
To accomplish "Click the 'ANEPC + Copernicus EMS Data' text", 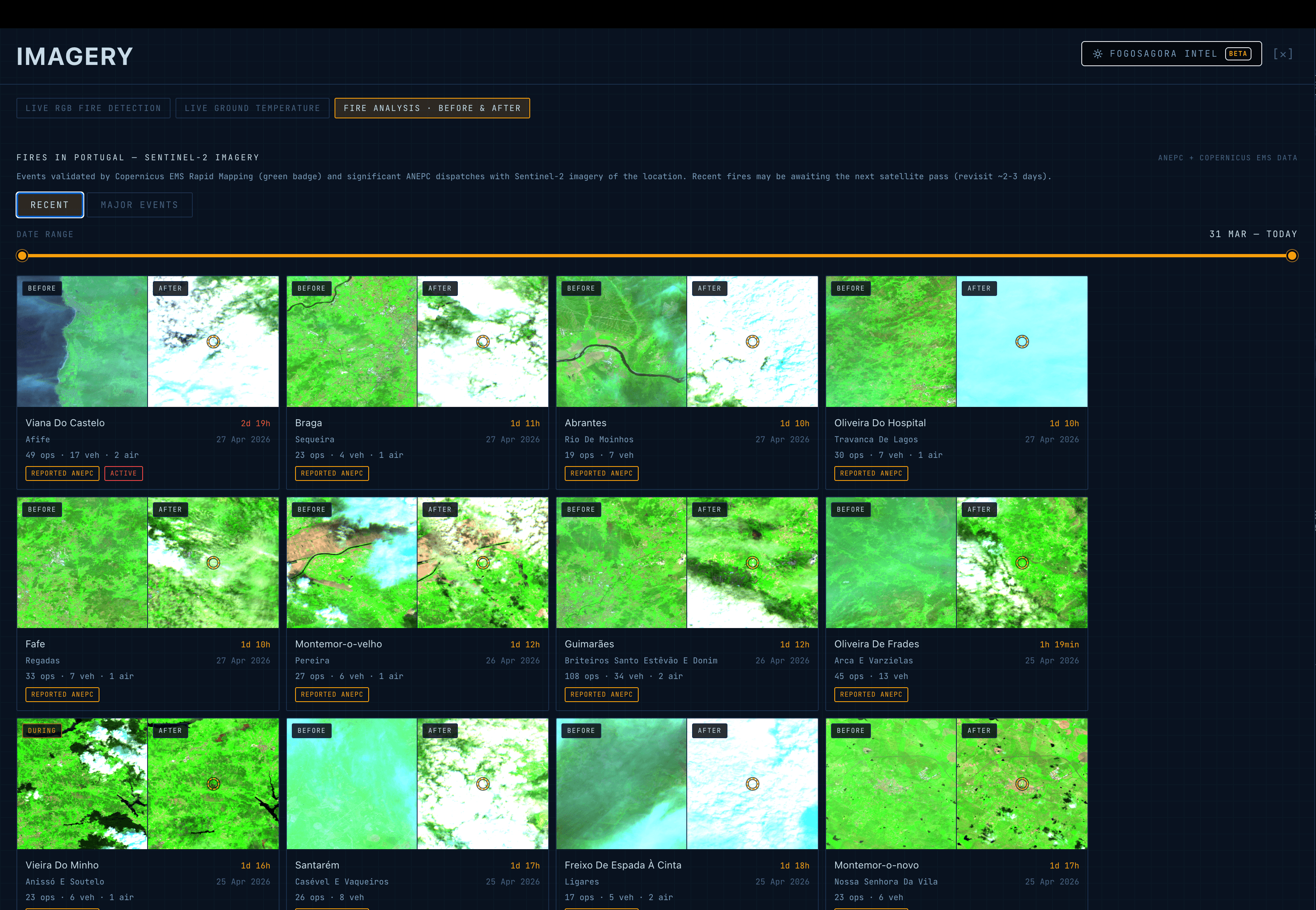I will tap(1228, 158).
